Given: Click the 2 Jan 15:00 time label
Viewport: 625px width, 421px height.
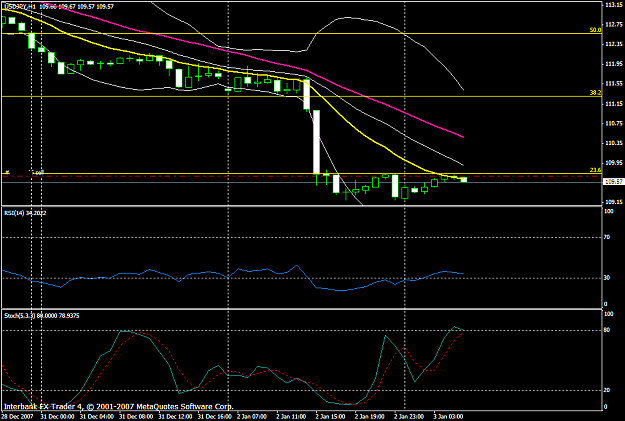Looking at the screenshot, I should click(330, 417).
